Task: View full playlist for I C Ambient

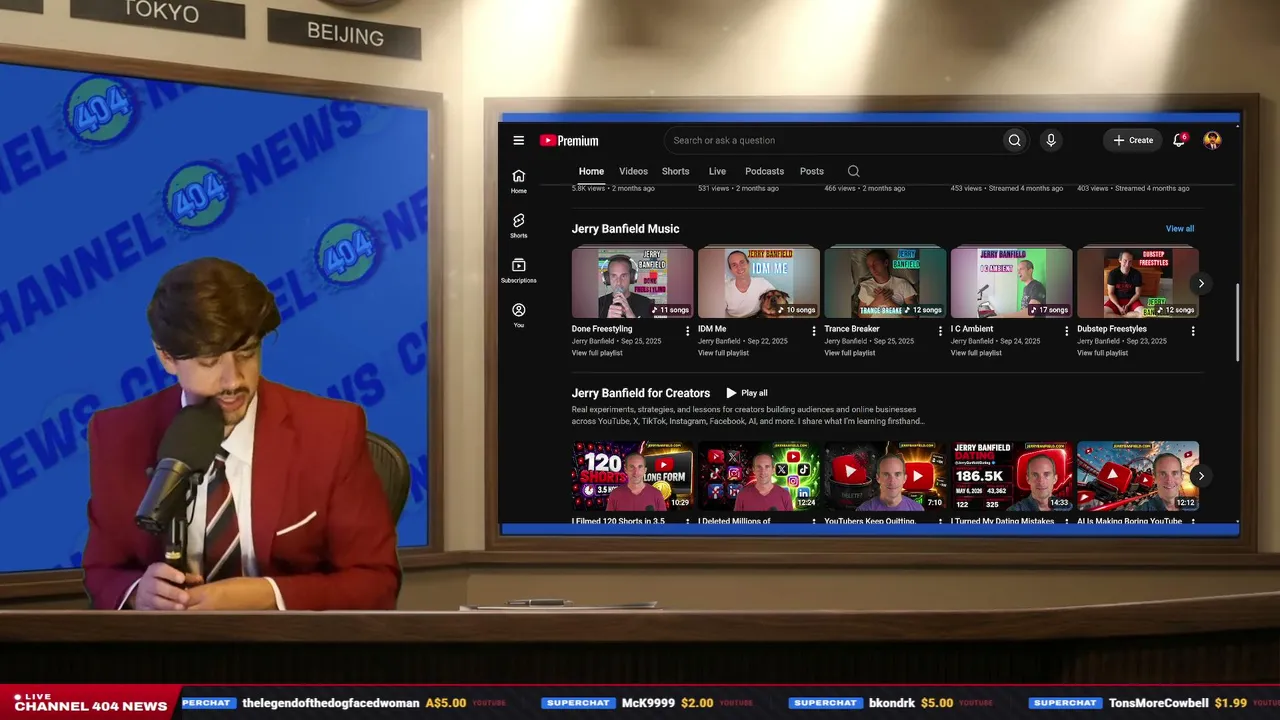Action: coord(976,353)
